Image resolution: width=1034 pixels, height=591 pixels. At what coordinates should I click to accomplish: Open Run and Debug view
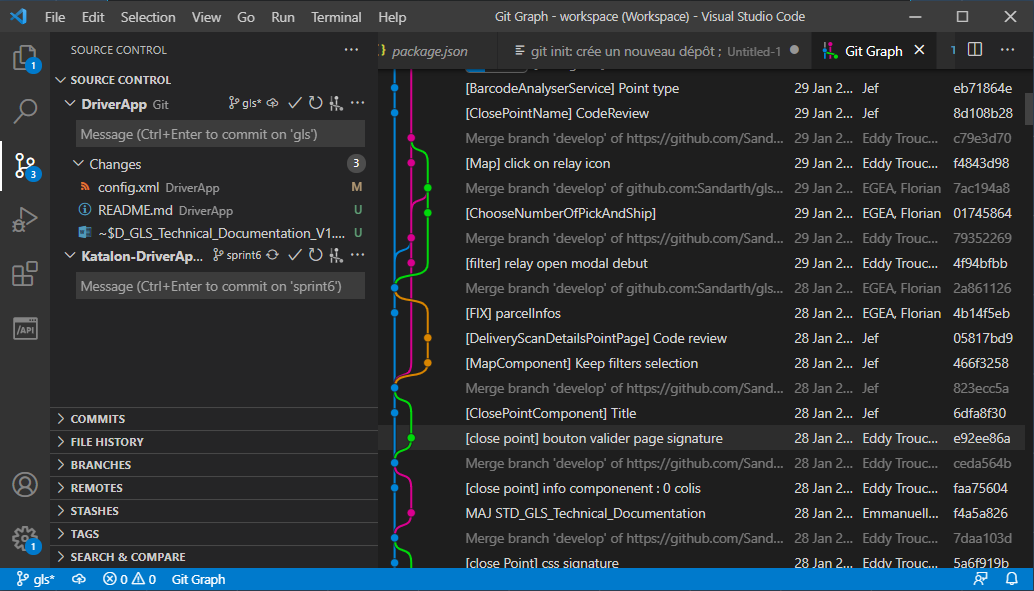(x=25, y=220)
